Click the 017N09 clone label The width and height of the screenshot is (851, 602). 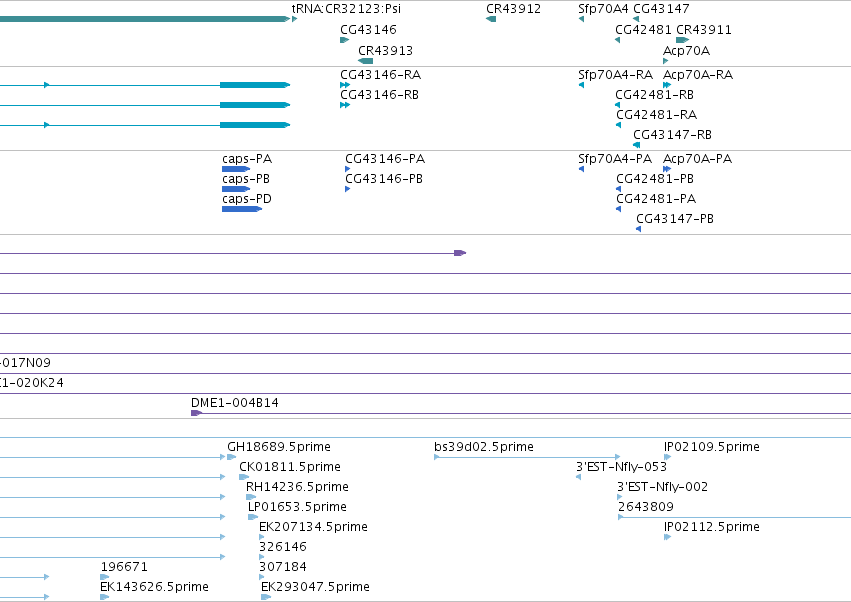26,363
